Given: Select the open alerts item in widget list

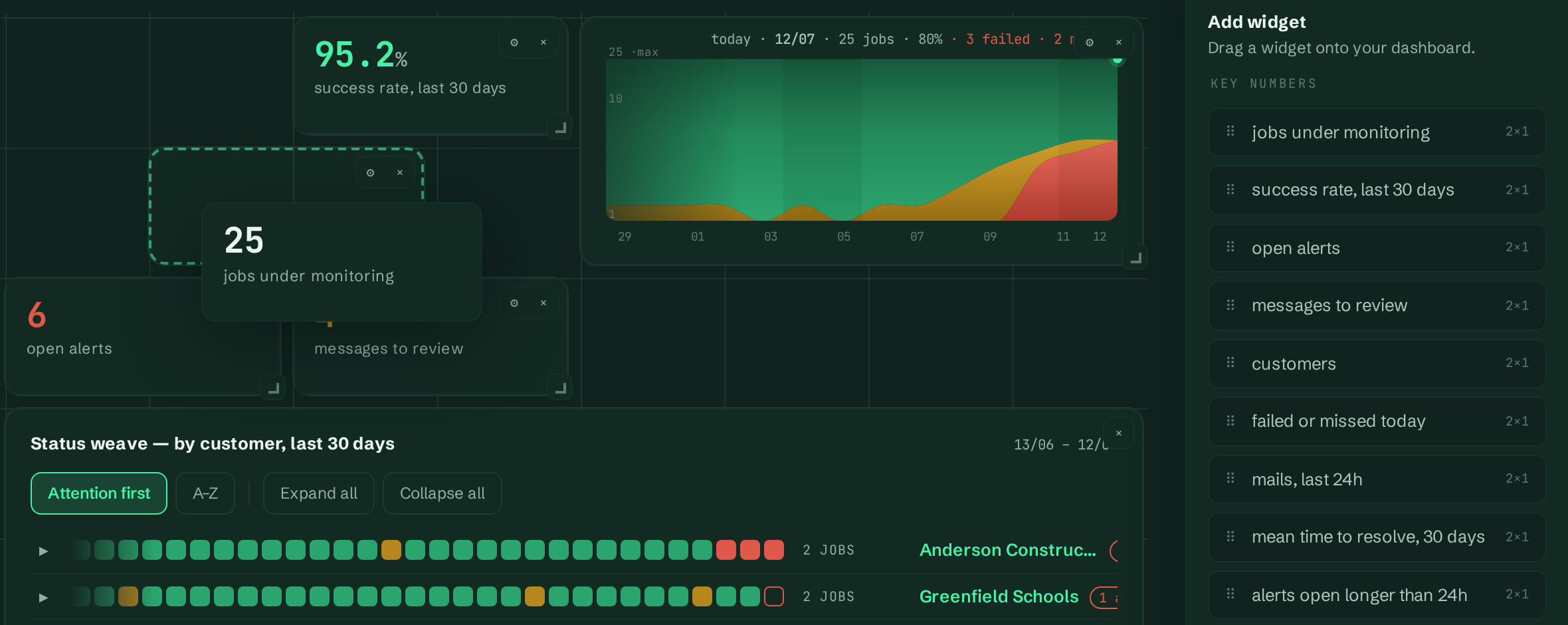Looking at the screenshot, I should click(1377, 248).
